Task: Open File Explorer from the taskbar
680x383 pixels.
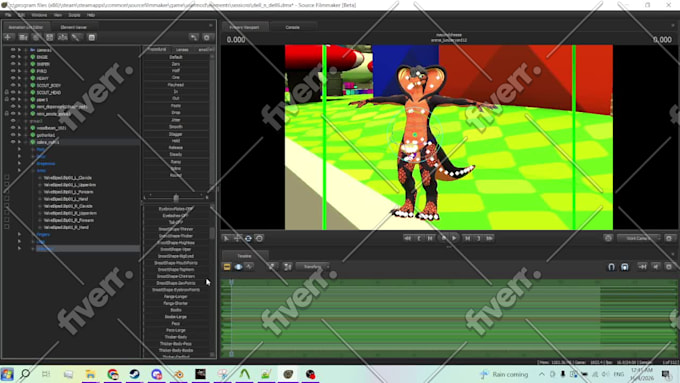Action: click(90, 374)
